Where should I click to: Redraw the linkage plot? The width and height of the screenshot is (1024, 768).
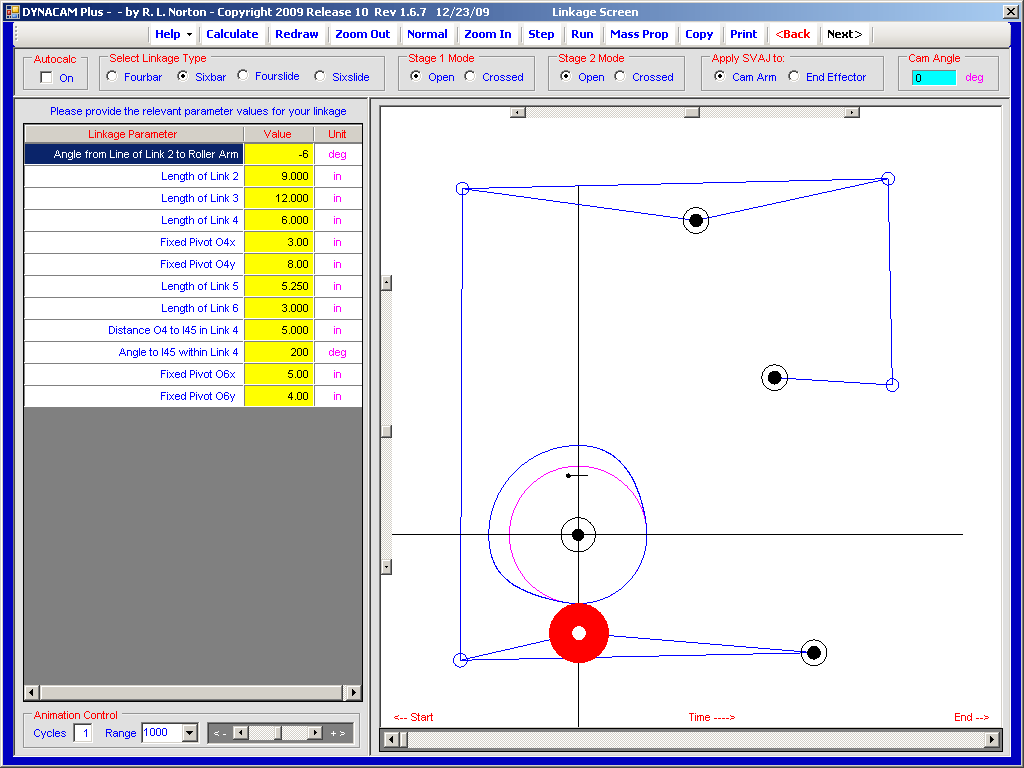(296, 34)
